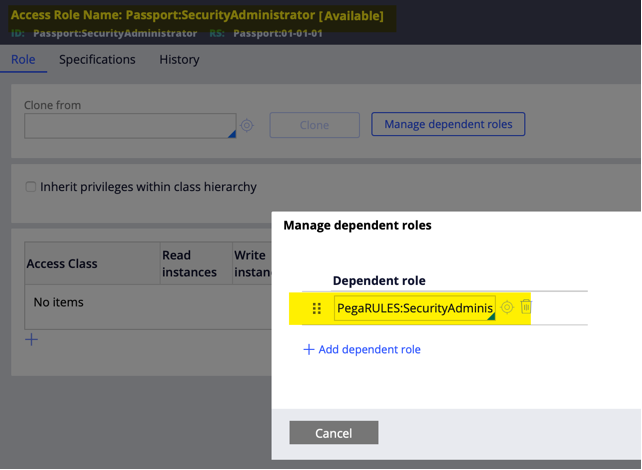This screenshot has width=642, height=470.
Task: Click the ID Passport:SecurityAdministrator value
Action: click(x=115, y=34)
